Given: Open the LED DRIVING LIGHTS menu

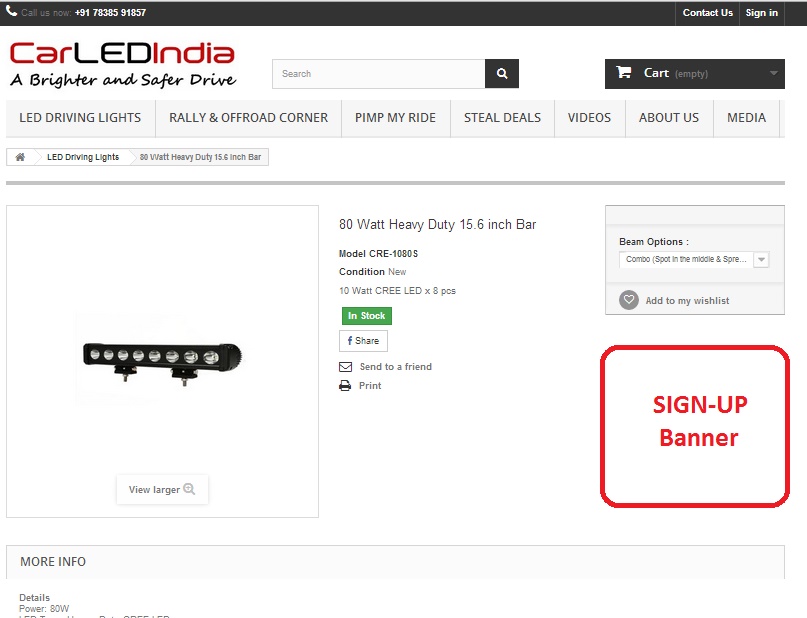Looking at the screenshot, I should (x=80, y=118).
